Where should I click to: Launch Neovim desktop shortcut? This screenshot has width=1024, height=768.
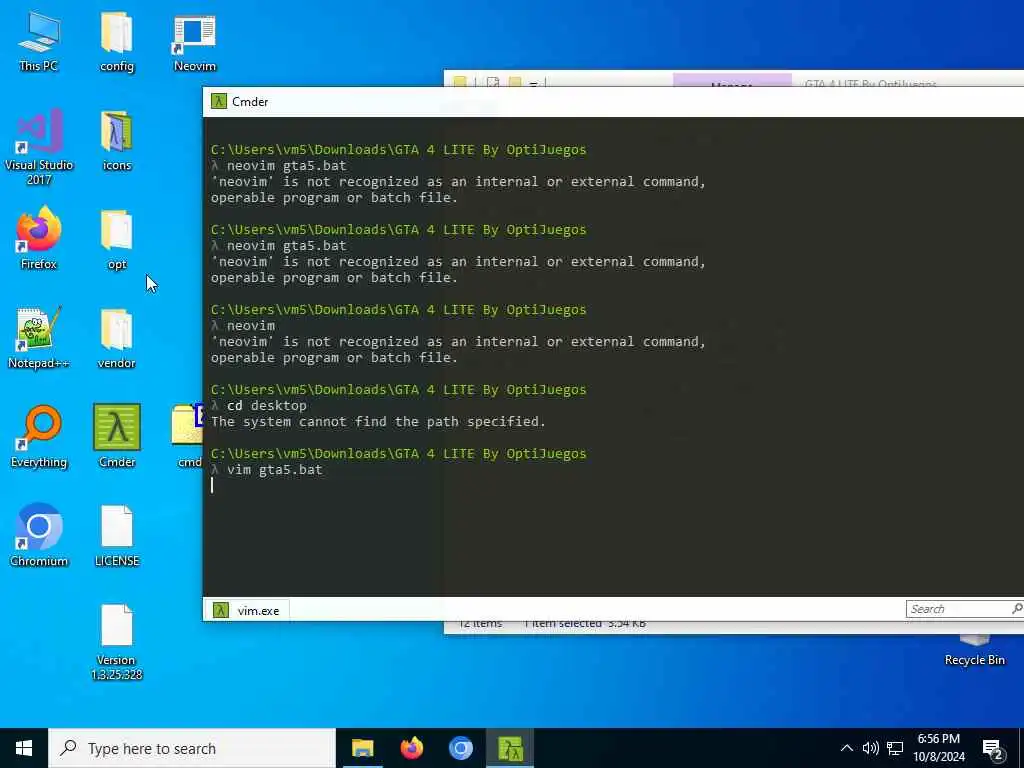[x=195, y=40]
